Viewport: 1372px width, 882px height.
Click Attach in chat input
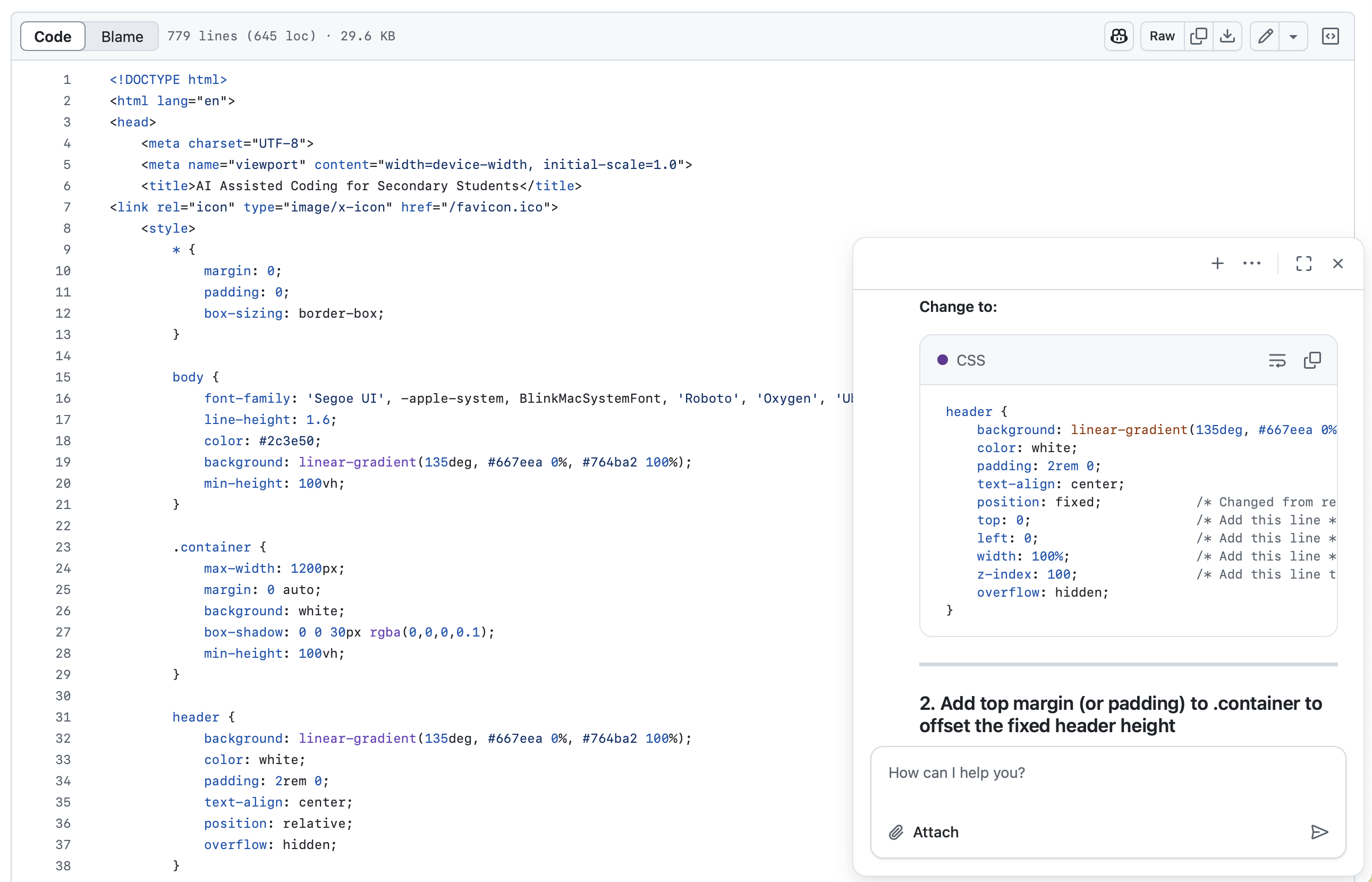point(924,832)
